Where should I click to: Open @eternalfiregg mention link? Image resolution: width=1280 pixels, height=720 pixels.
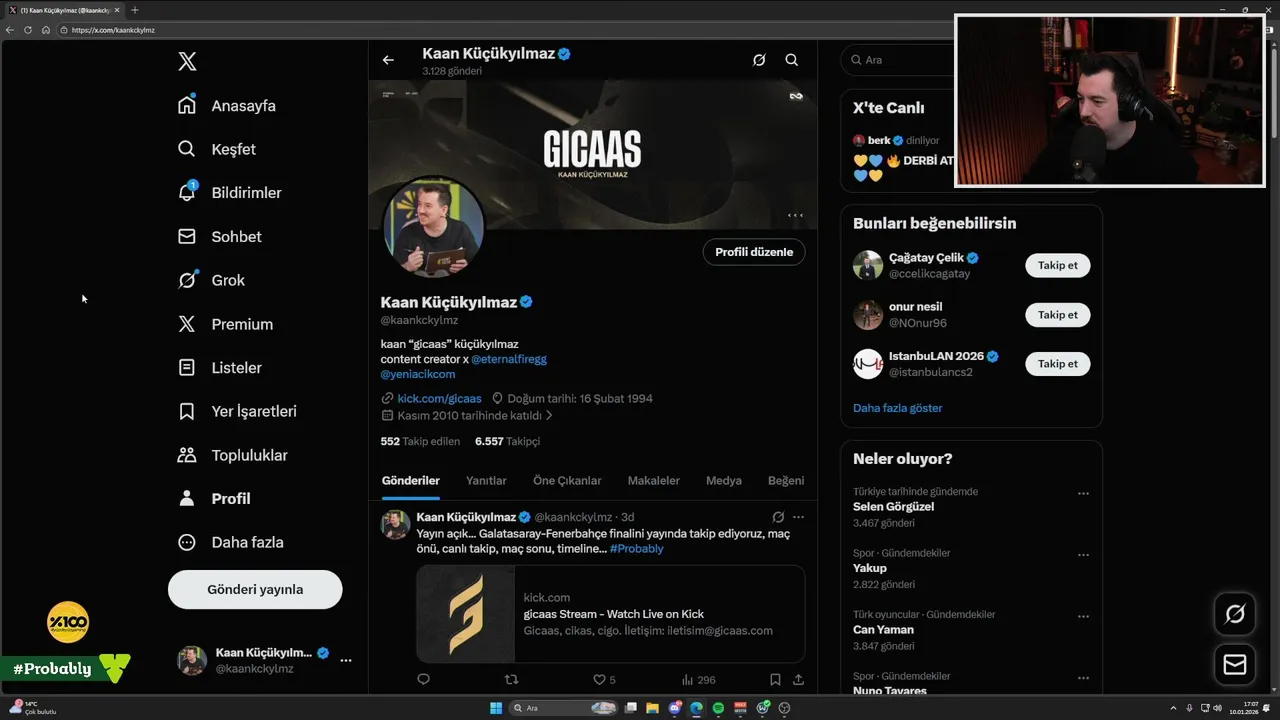509,359
